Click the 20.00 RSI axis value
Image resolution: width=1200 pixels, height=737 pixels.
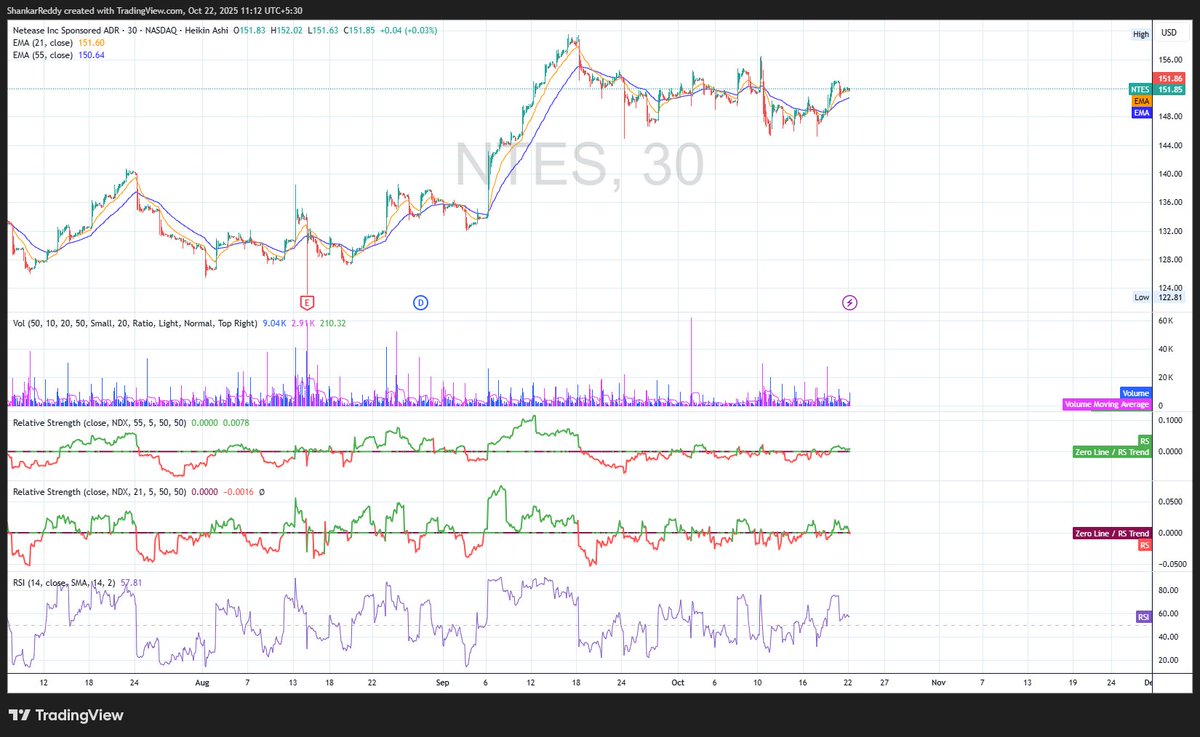pyautogui.click(x=1167, y=661)
